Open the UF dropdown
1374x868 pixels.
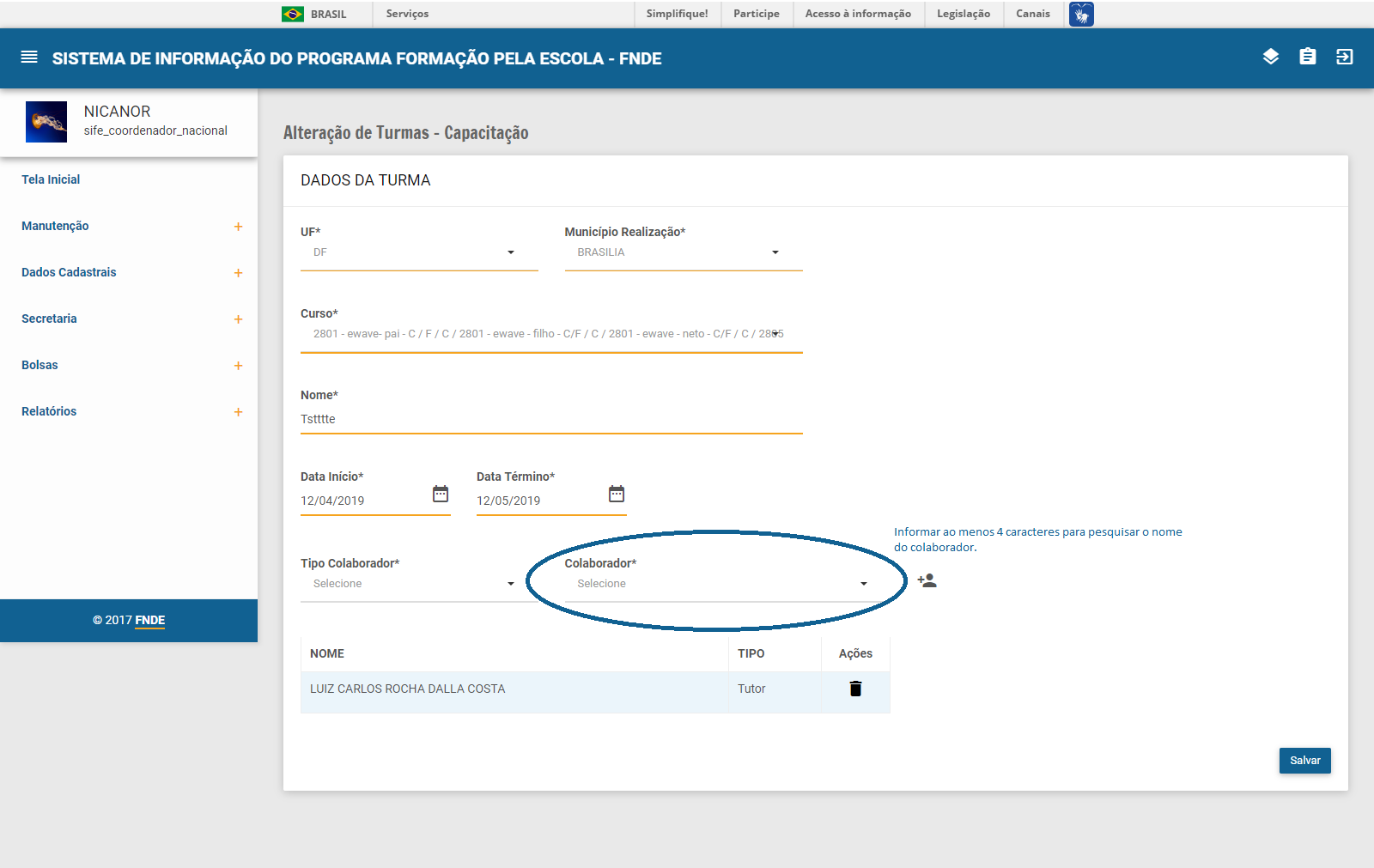click(419, 252)
